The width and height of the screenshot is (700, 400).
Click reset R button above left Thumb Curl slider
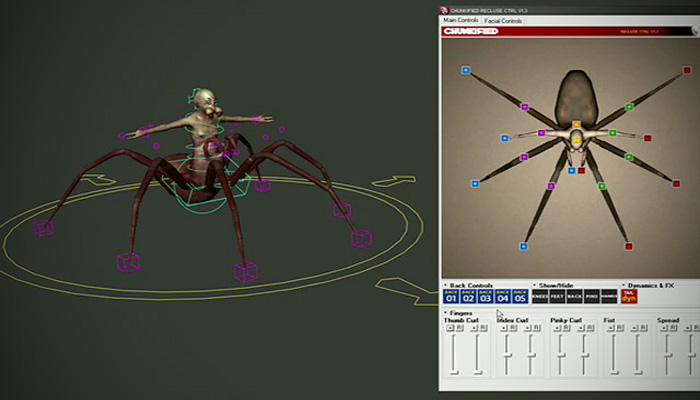(x=459, y=328)
